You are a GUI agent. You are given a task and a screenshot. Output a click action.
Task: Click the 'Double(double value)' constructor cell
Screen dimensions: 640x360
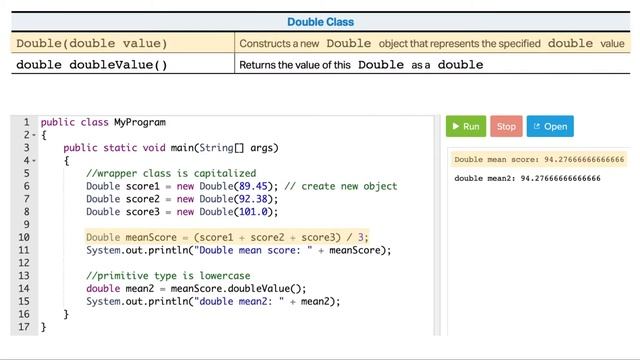point(123,43)
